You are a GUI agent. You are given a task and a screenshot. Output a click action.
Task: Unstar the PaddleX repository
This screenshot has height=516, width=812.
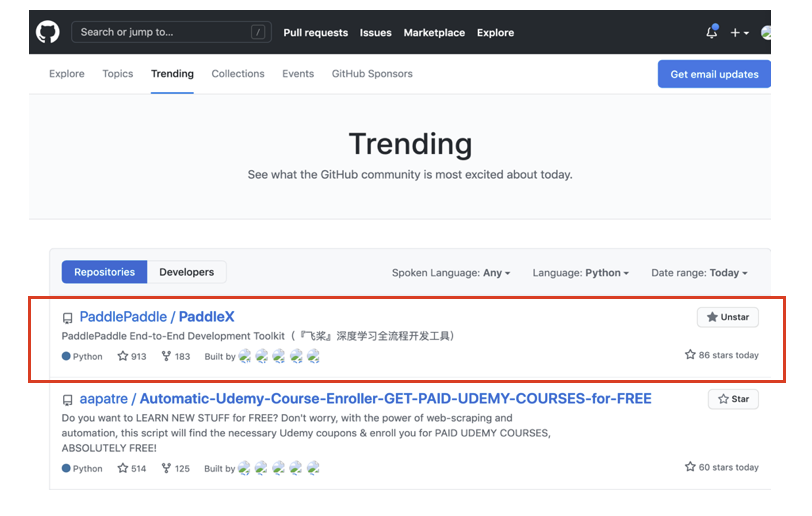pyautogui.click(x=728, y=317)
